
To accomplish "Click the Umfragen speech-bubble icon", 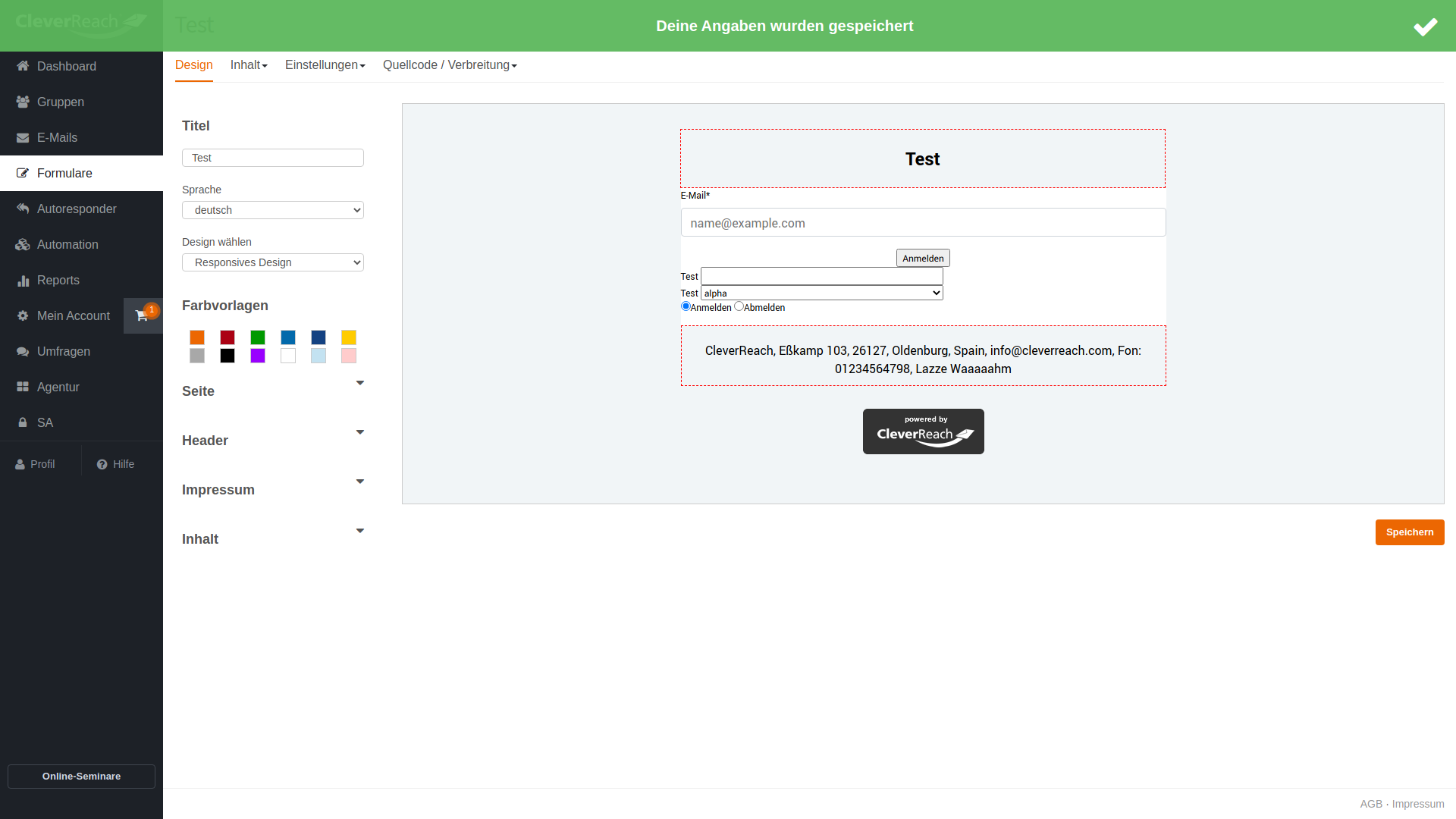I will (23, 351).
